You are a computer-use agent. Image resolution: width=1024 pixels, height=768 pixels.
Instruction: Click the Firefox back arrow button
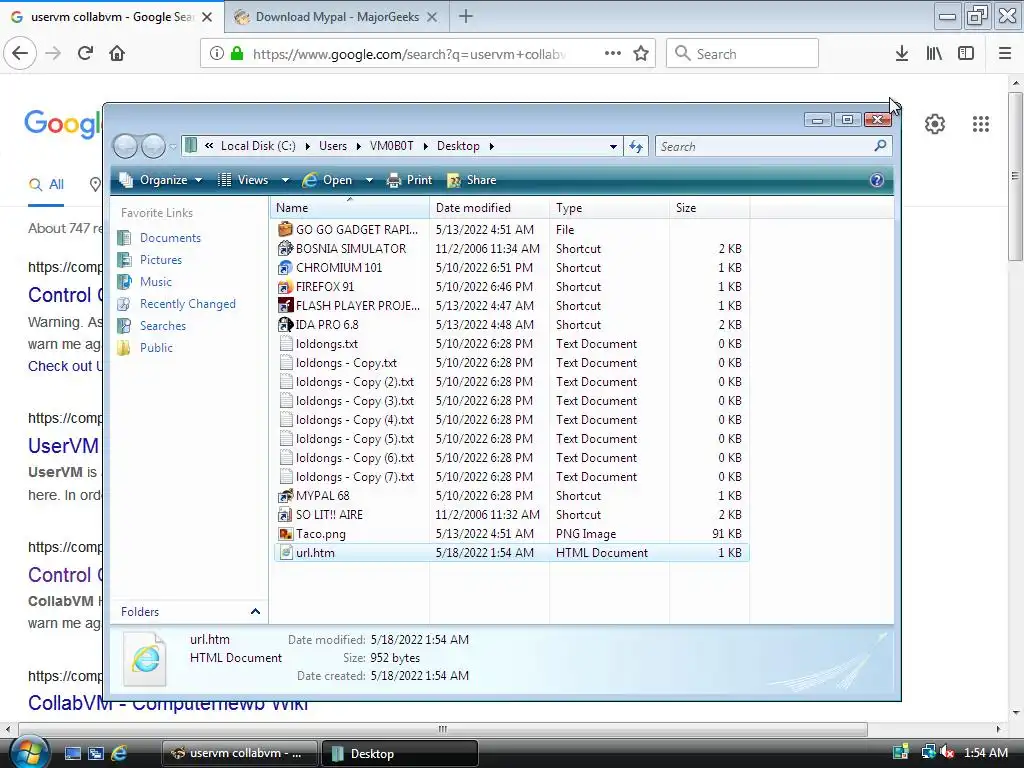click(20, 54)
